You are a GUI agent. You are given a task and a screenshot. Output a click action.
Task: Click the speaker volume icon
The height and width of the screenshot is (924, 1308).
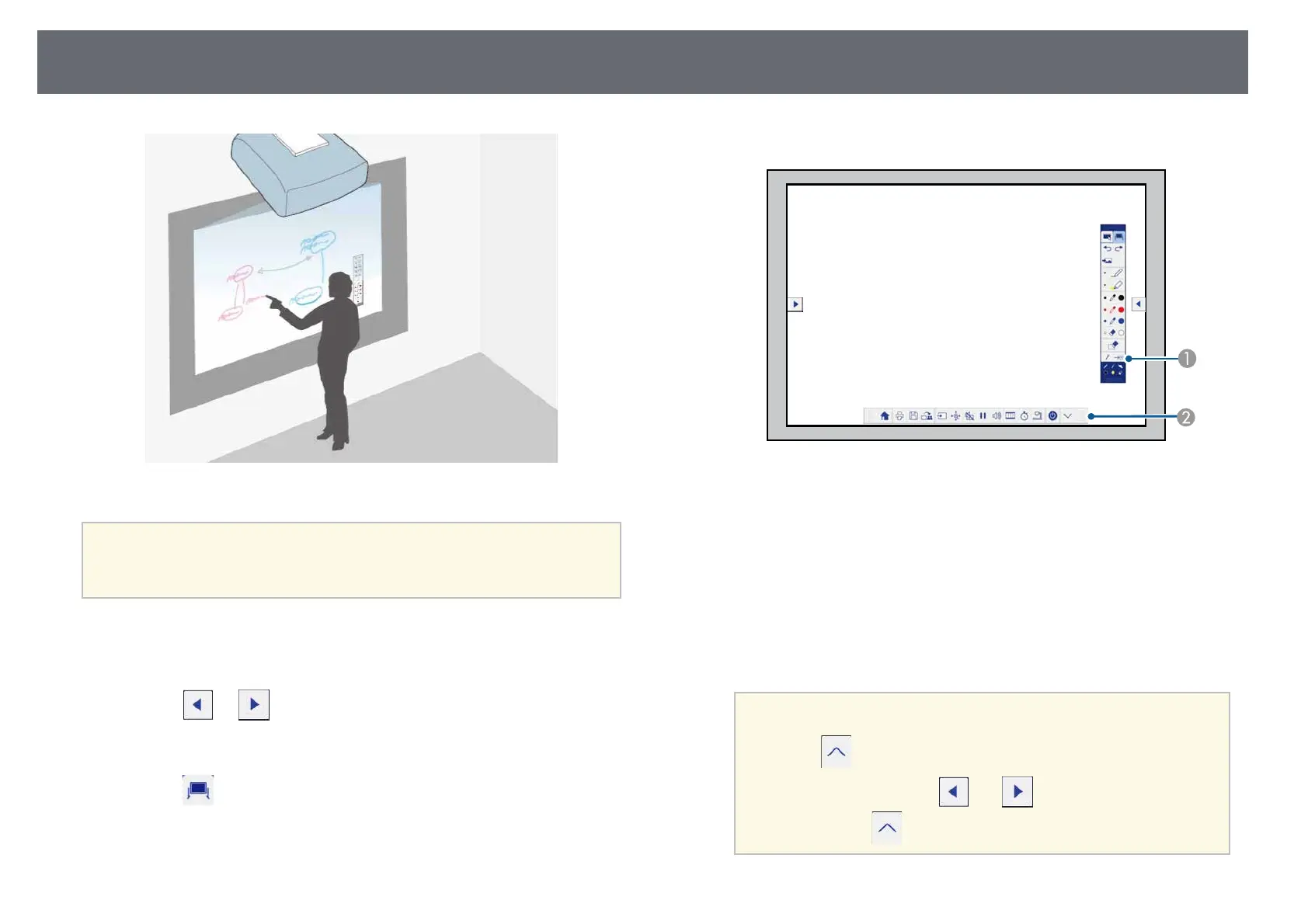click(997, 415)
